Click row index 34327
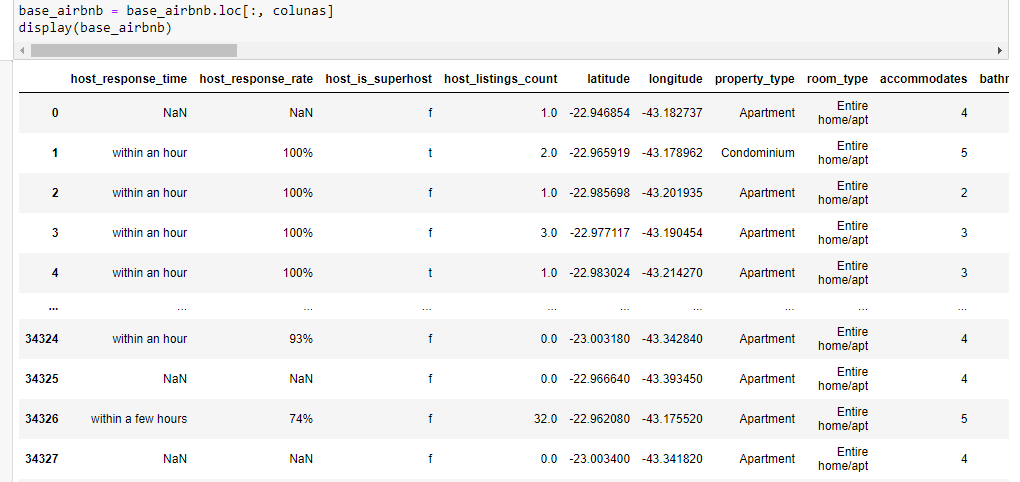1020x482 pixels. tap(42, 459)
